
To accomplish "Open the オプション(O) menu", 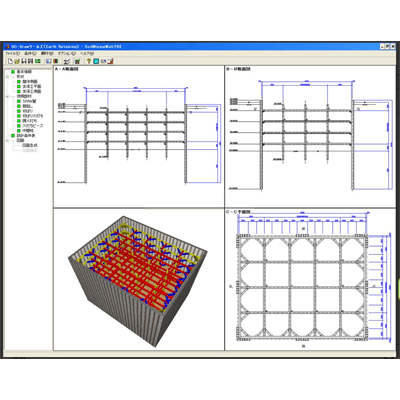I will click(67, 53).
